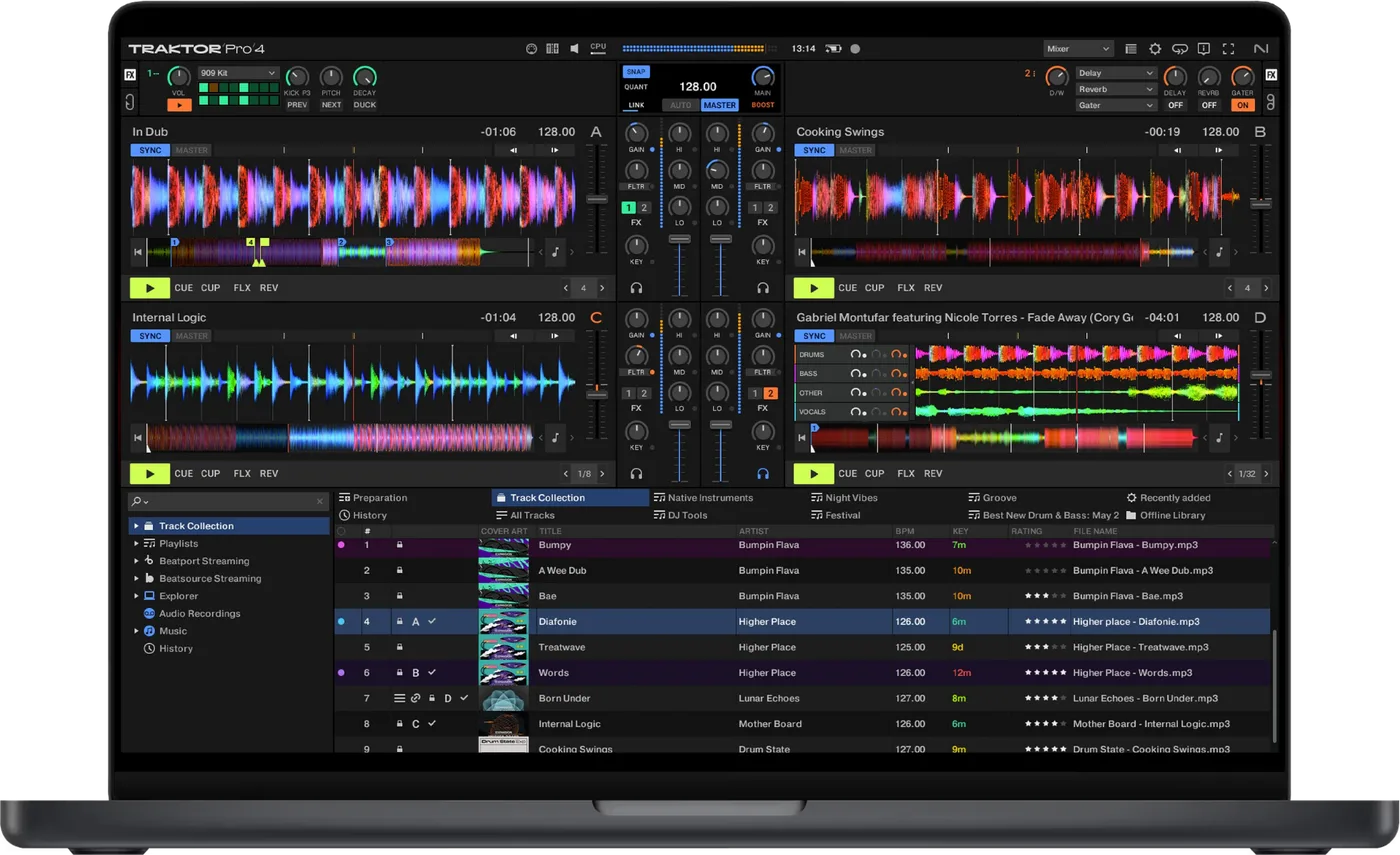Toggle the LINK button in master panel

click(636, 105)
